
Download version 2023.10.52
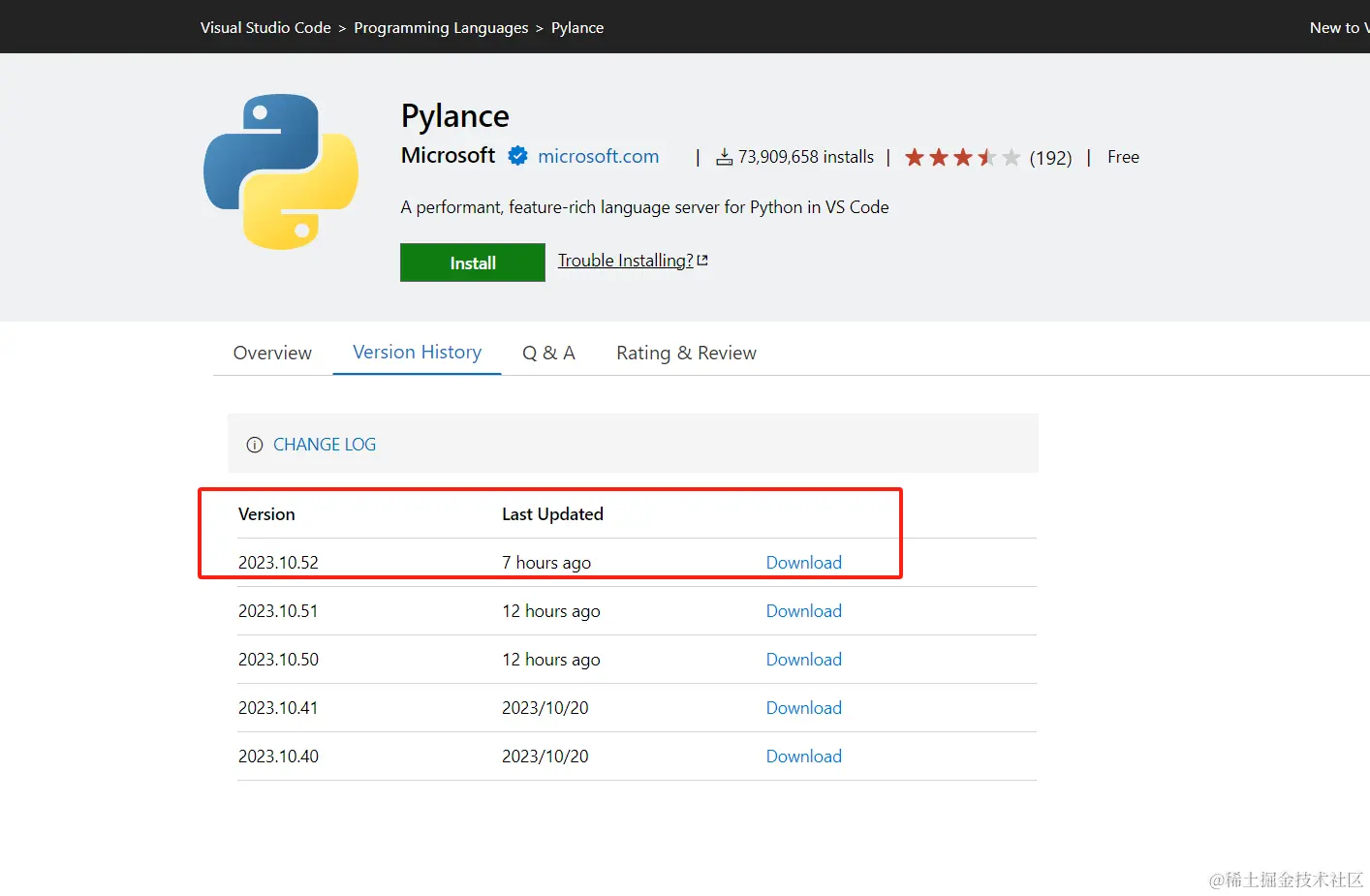(x=803, y=563)
